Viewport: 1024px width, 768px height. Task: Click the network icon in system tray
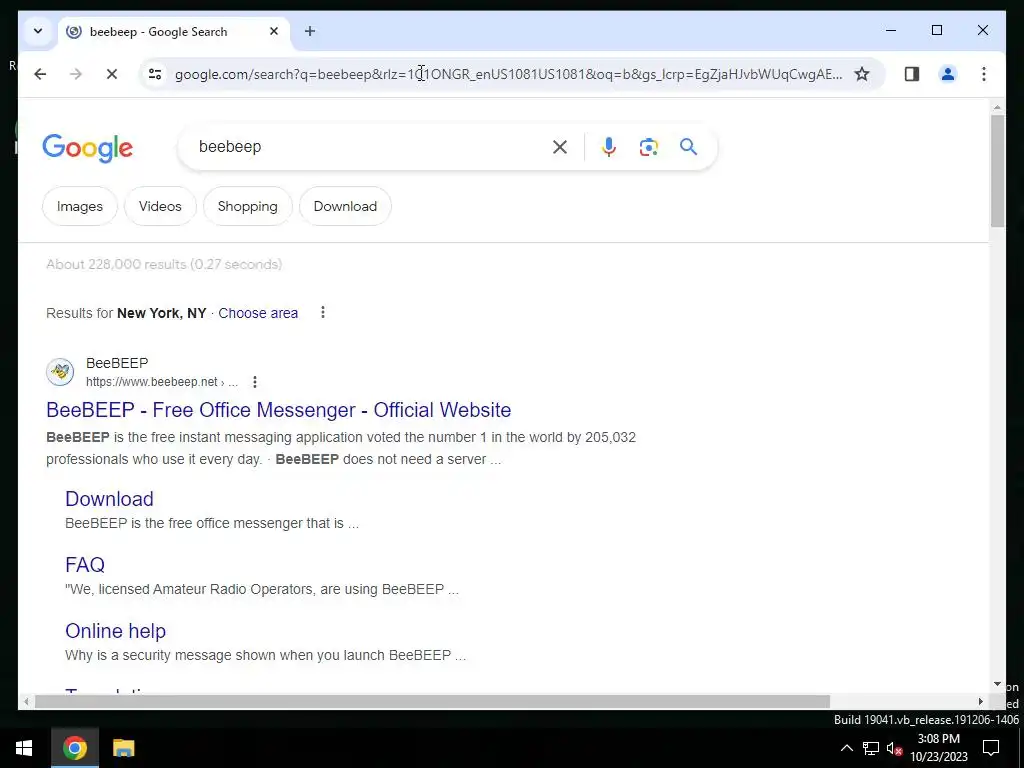[871, 748]
